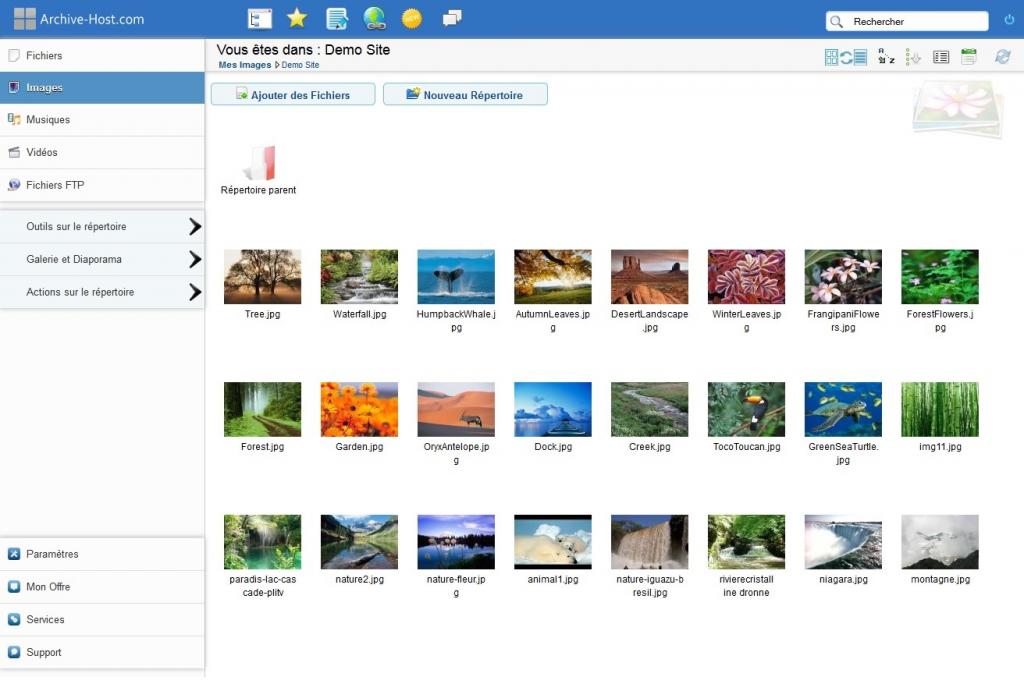Click the Mes Images breadcrumb link

[x=244, y=65]
